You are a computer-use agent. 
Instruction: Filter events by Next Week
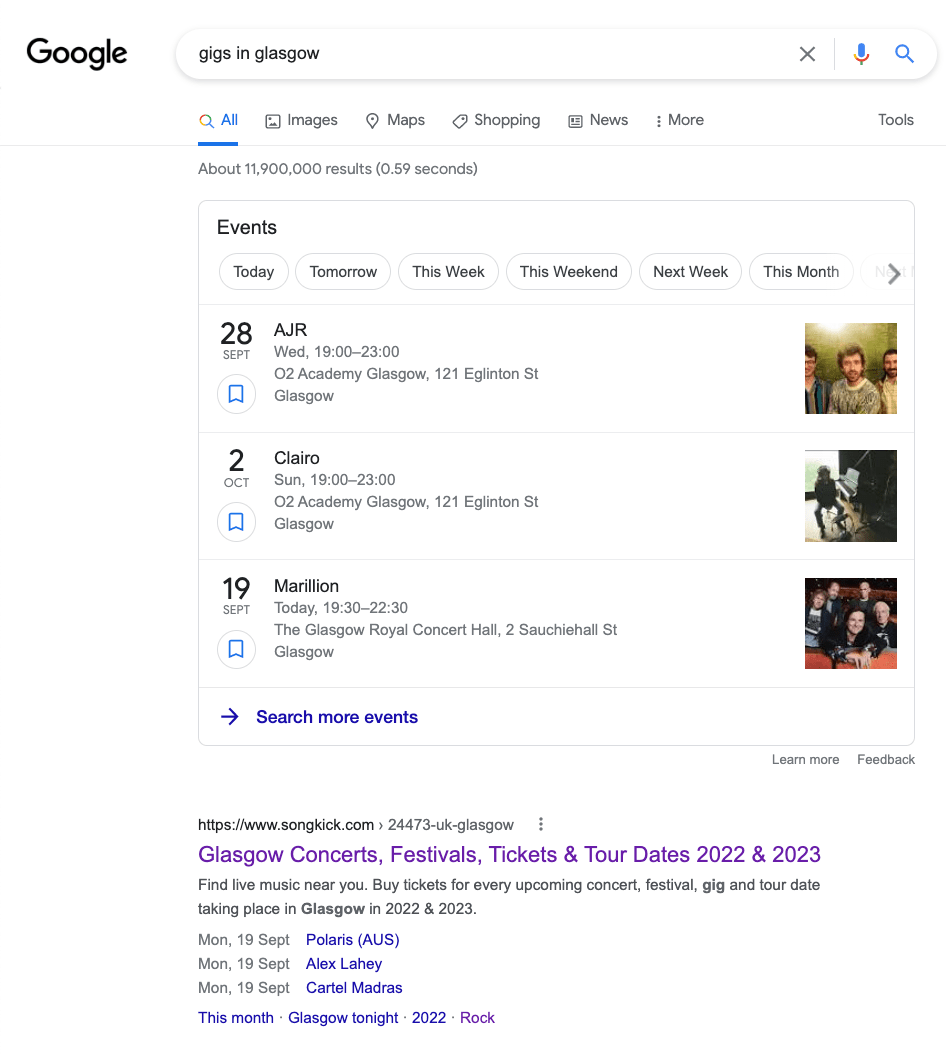coord(690,271)
